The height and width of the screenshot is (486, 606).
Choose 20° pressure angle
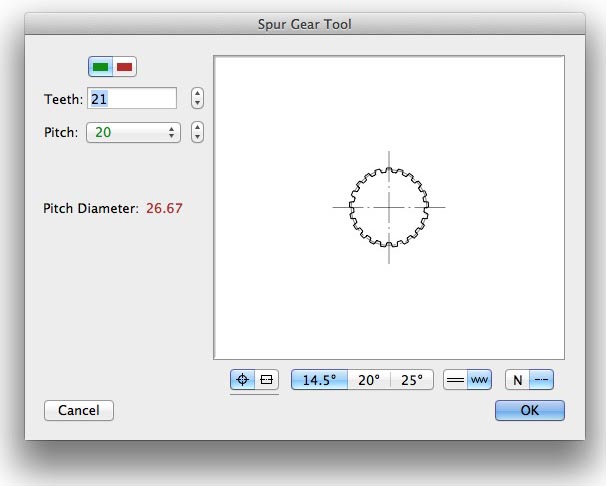tap(369, 380)
